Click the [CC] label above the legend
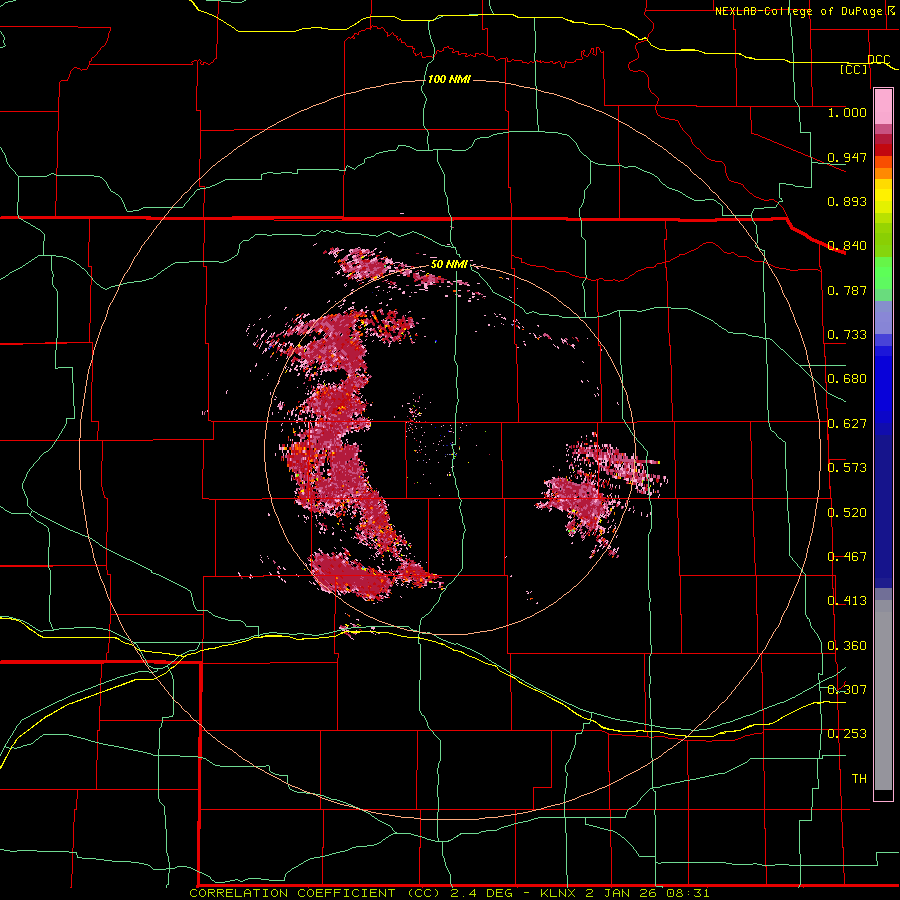Image resolution: width=900 pixels, height=900 pixels. point(854,69)
